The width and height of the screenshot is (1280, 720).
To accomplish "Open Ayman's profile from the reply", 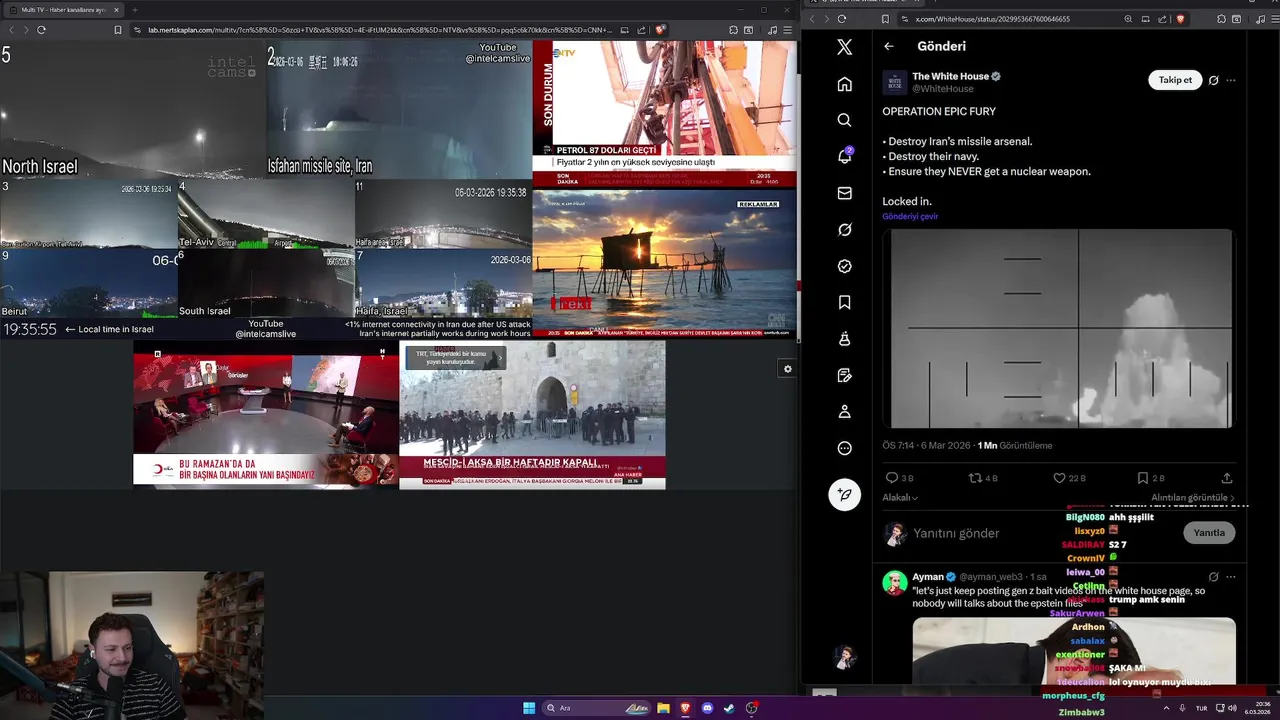I will 928,577.
